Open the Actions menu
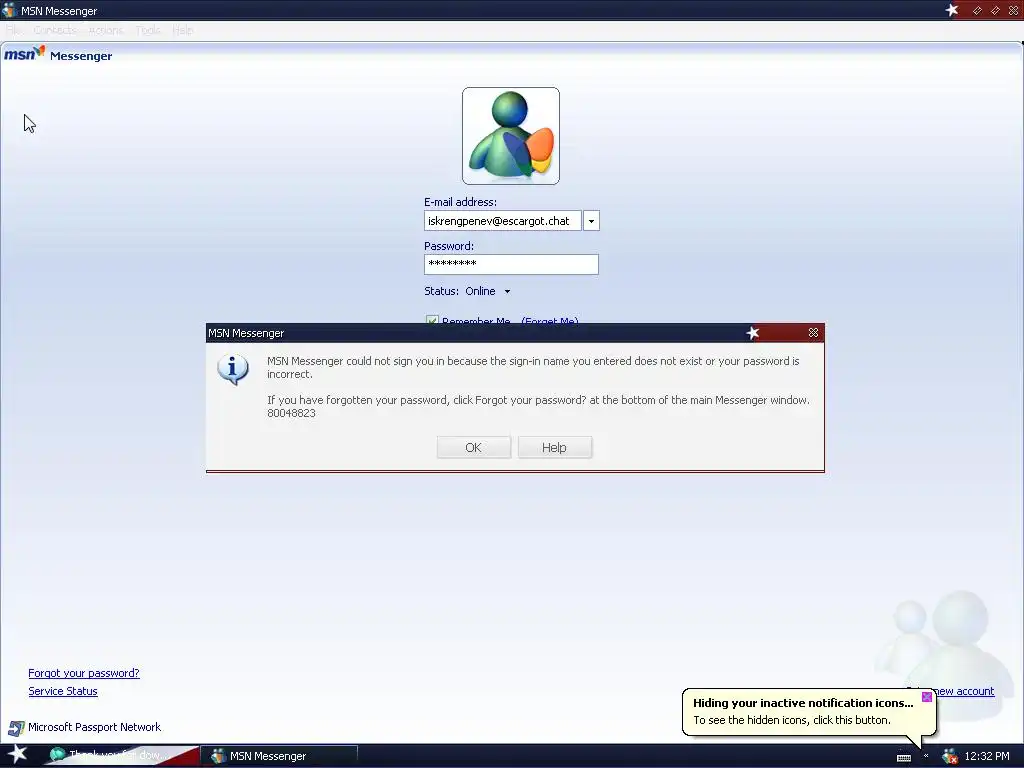Image resolution: width=1024 pixels, height=768 pixels. [105, 30]
